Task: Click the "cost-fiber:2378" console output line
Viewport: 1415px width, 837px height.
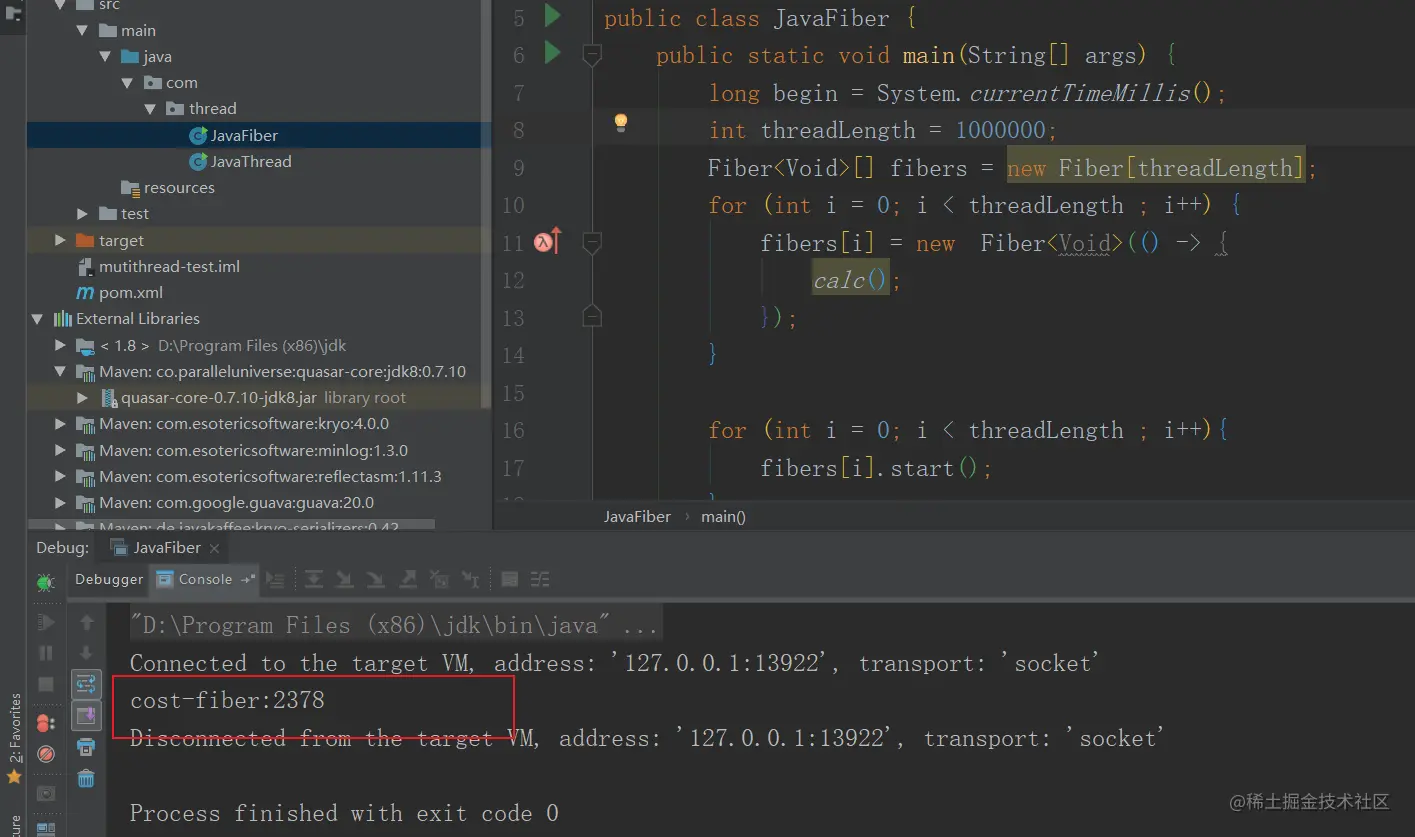Action: pos(228,701)
